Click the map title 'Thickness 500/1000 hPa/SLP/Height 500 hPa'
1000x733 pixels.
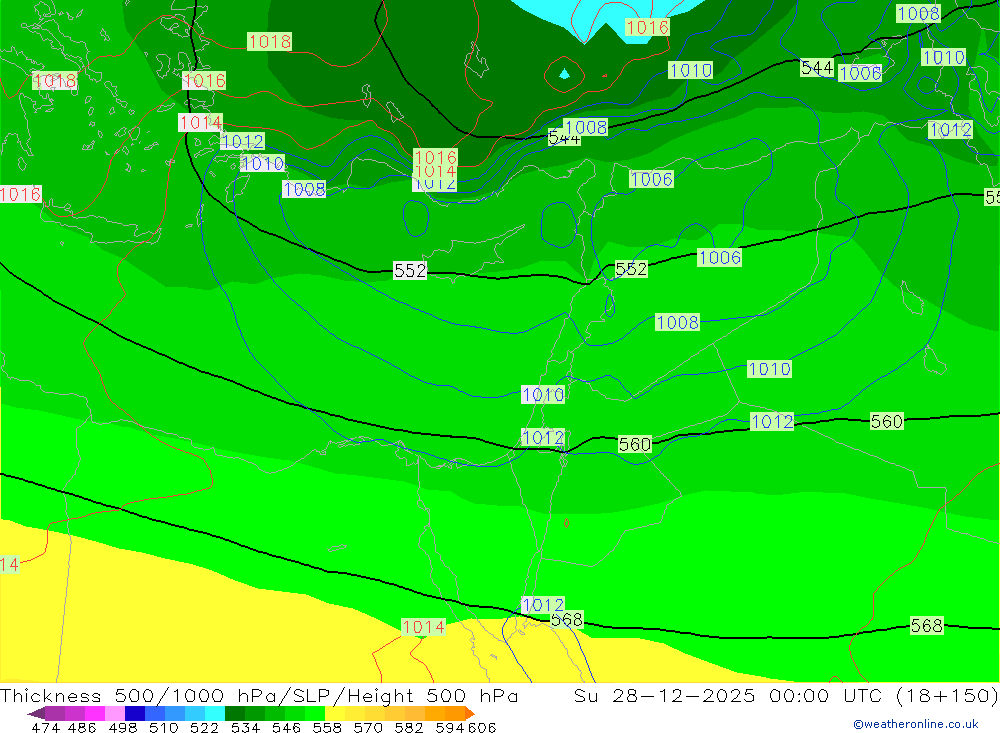[x=259, y=695]
